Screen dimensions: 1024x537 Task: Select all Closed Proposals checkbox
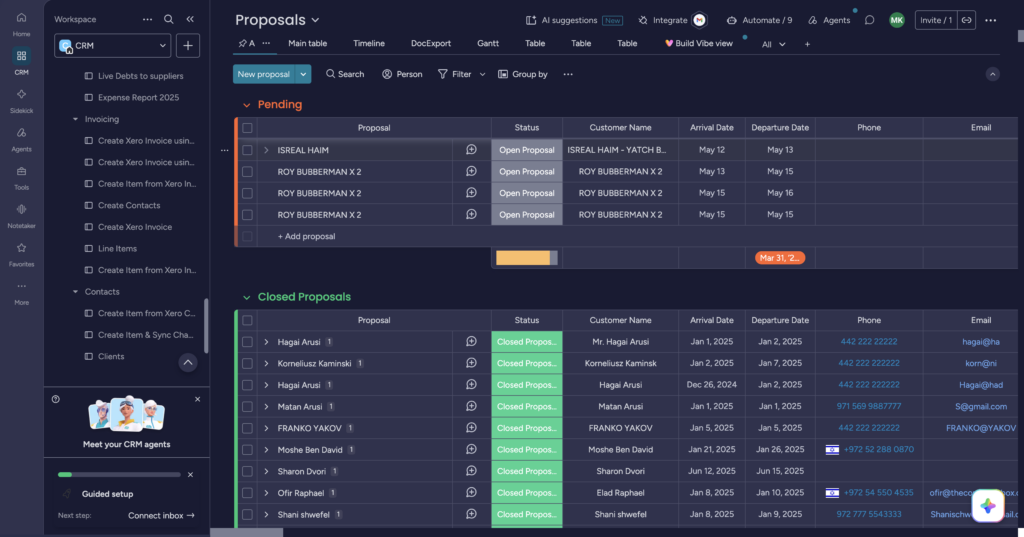coord(247,320)
